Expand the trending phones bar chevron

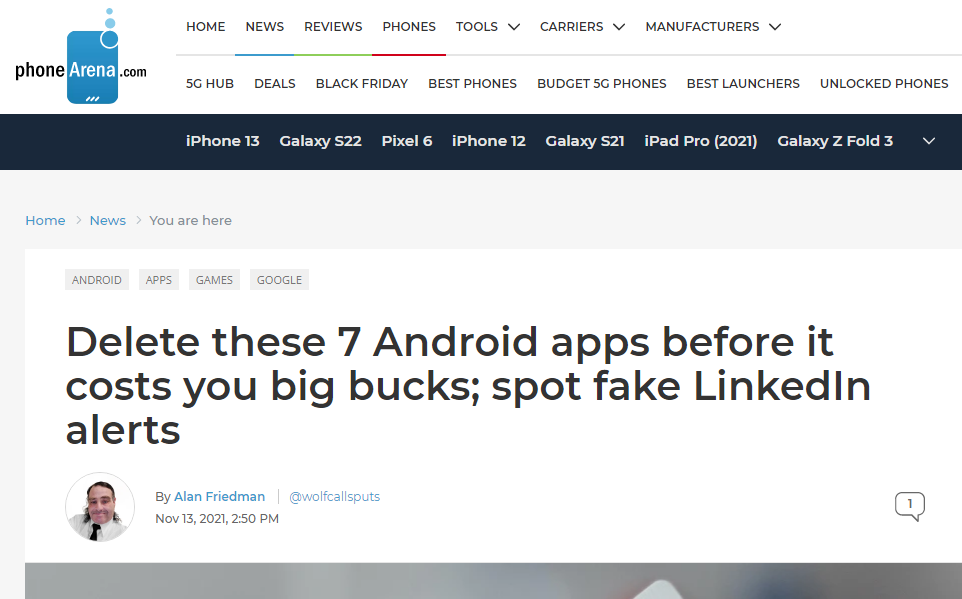[x=929, y=141]
